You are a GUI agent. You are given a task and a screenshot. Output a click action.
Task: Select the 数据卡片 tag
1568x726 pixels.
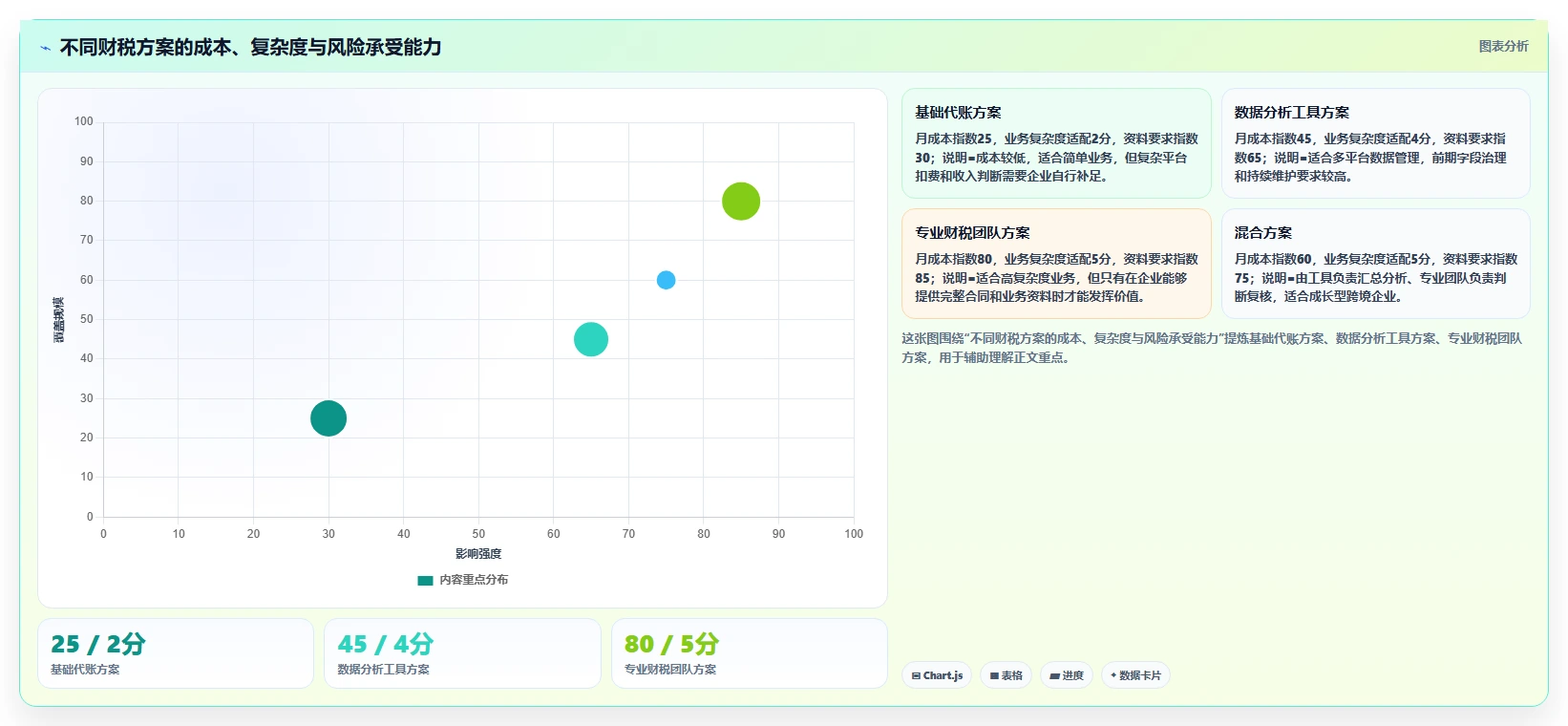point(1135,675)
